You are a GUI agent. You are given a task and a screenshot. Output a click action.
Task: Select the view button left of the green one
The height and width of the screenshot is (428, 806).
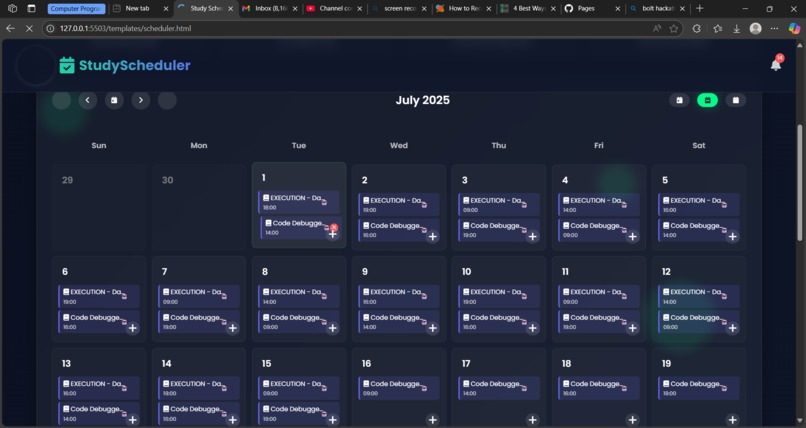(x=679, y=100)
